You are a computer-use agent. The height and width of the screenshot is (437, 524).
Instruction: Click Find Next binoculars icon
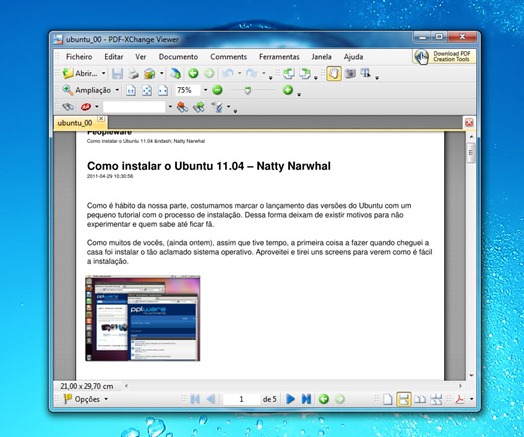pyautogui.click(x=199, y=107)
